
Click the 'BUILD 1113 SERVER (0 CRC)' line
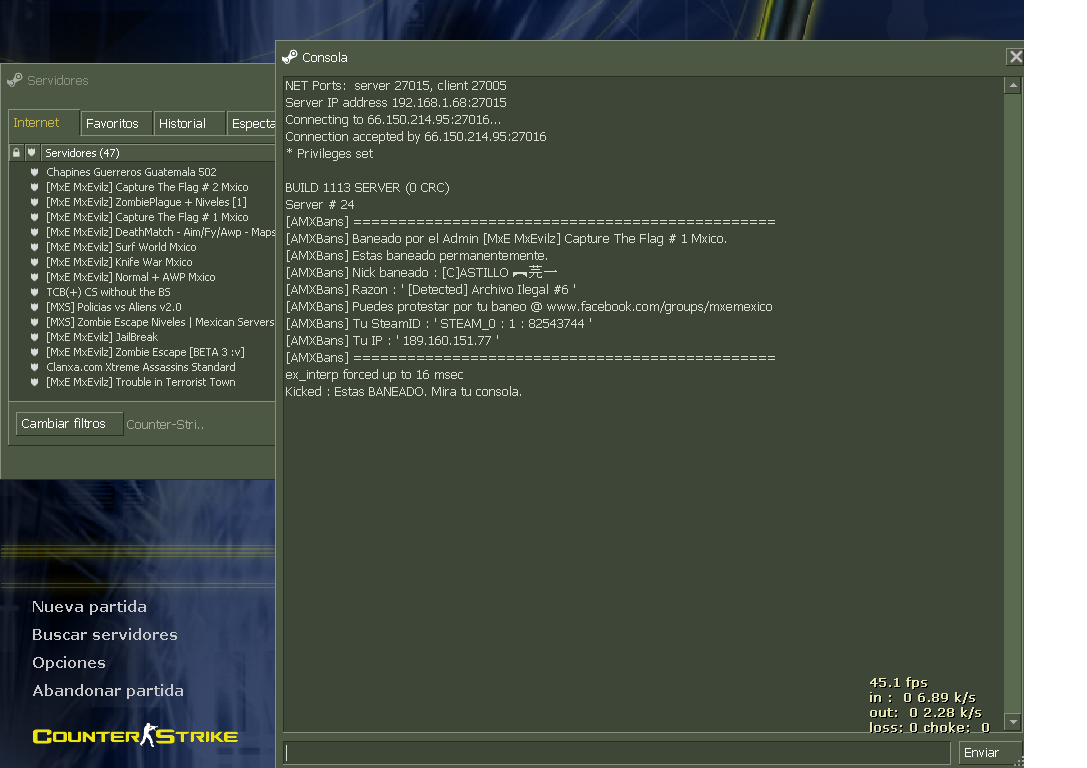367,188
